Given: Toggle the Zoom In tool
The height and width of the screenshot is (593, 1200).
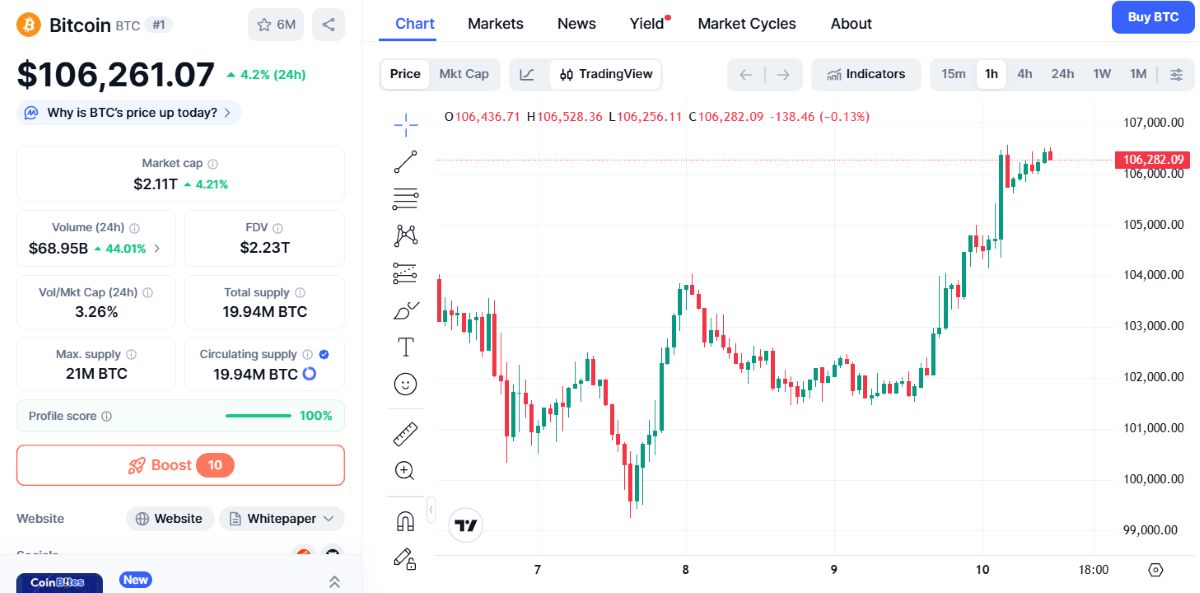Looking at the screenshot, I should 405,469.
